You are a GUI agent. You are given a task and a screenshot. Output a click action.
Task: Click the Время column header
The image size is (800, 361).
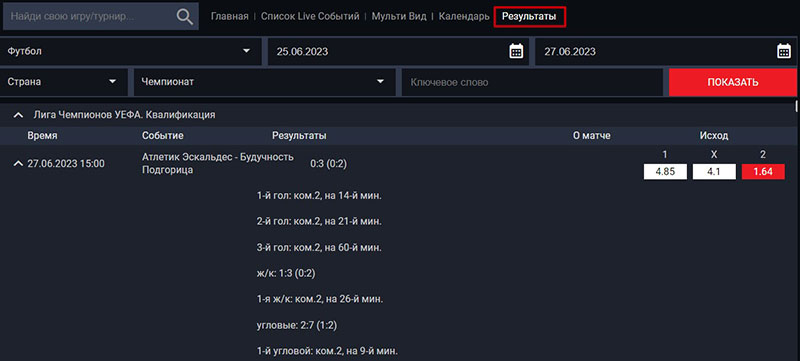click(42, 136)
